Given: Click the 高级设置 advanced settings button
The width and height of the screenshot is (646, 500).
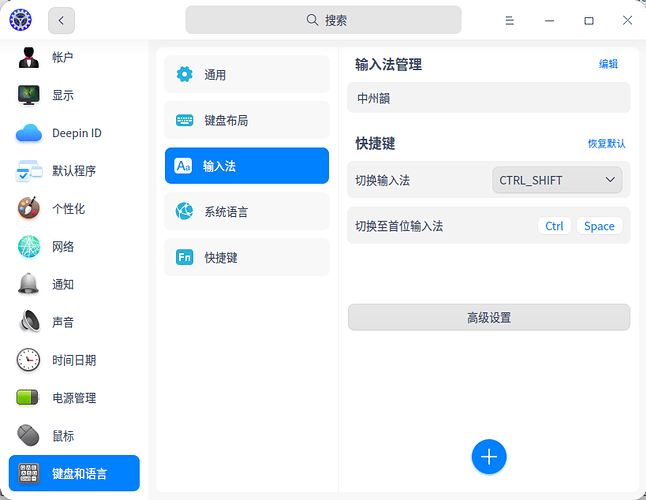Looking at the screenshot, I should tap(489, 318).
